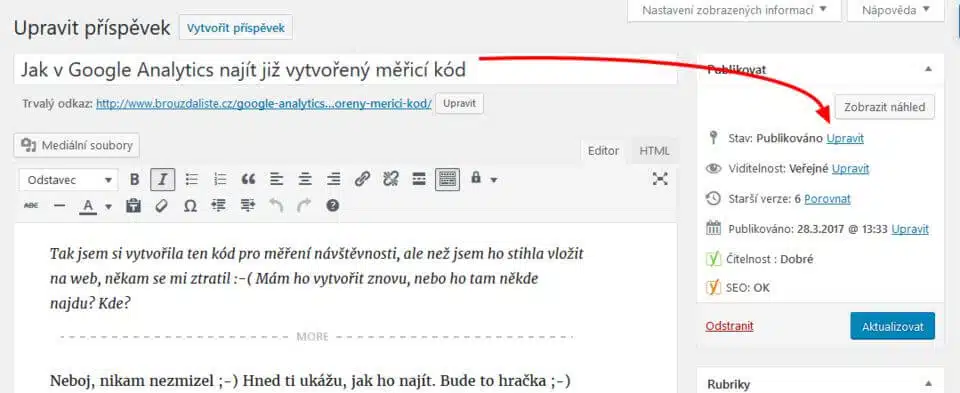Click the insert link icon

click(x=362, y=179)
